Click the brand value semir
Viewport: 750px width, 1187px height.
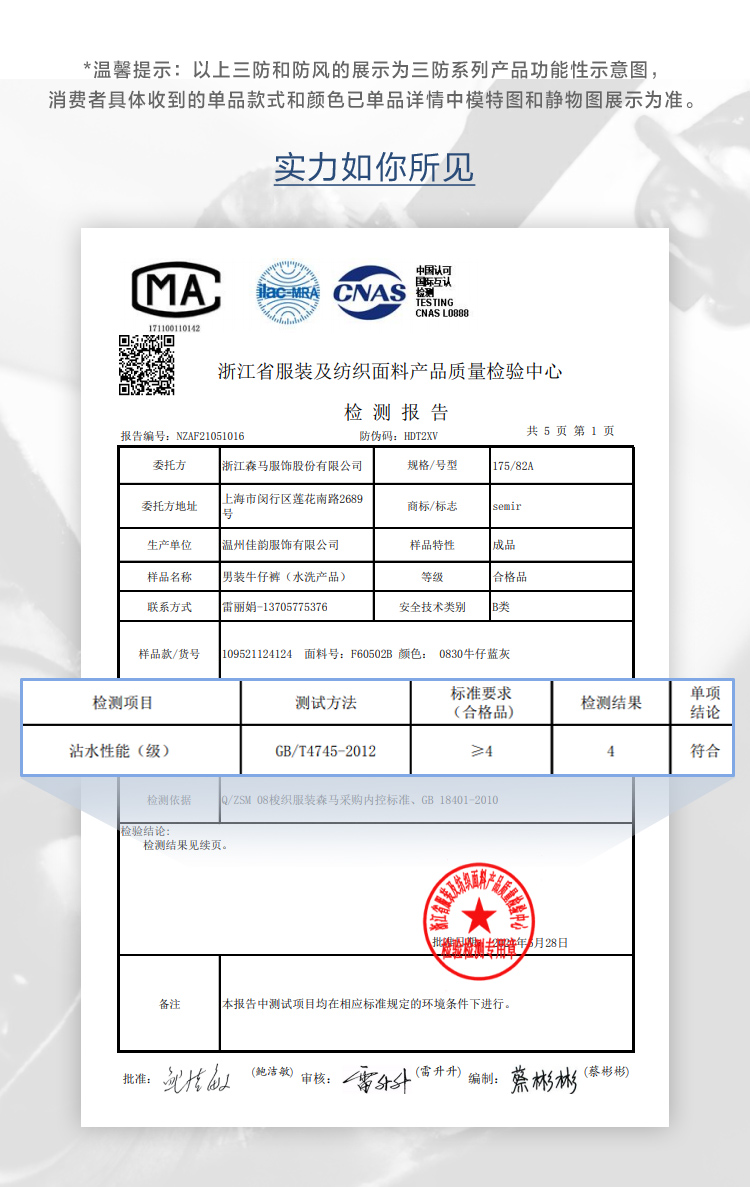(506, 506)
